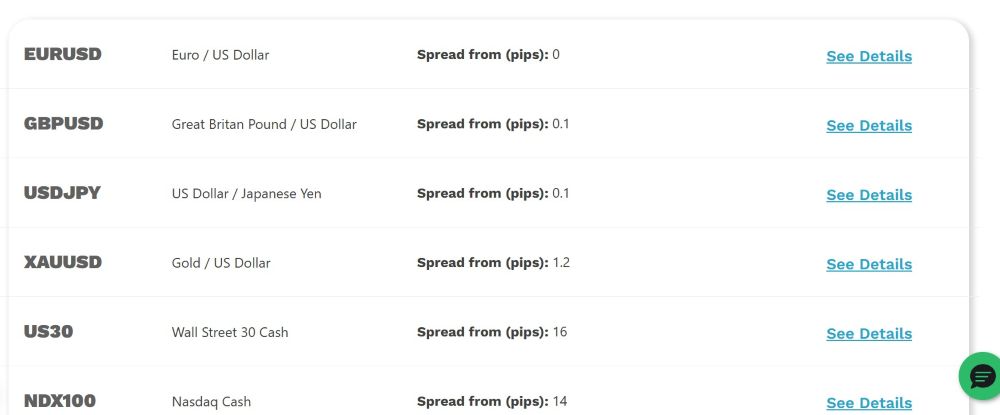Select the US30 symbol heading
Image resolution: width=1000 pixels, height=415 pixels.
click(x=49, y=332)
